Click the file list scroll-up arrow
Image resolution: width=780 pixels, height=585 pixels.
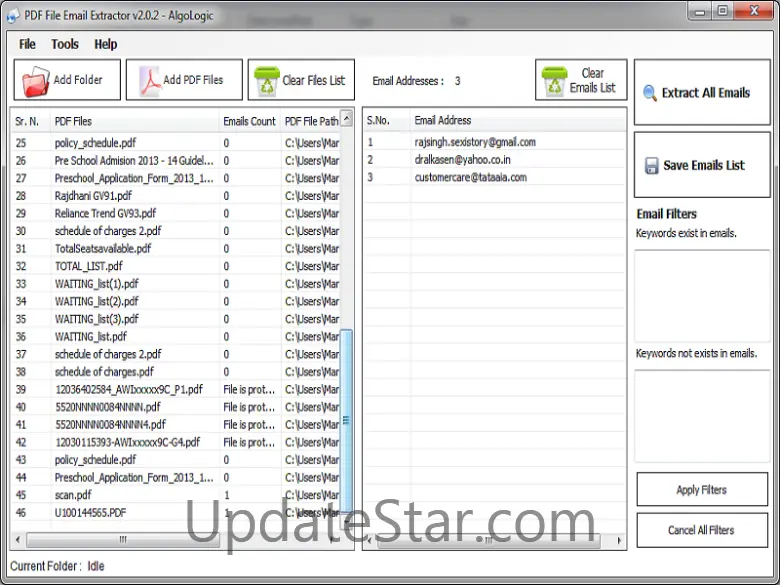coord(347,118)
